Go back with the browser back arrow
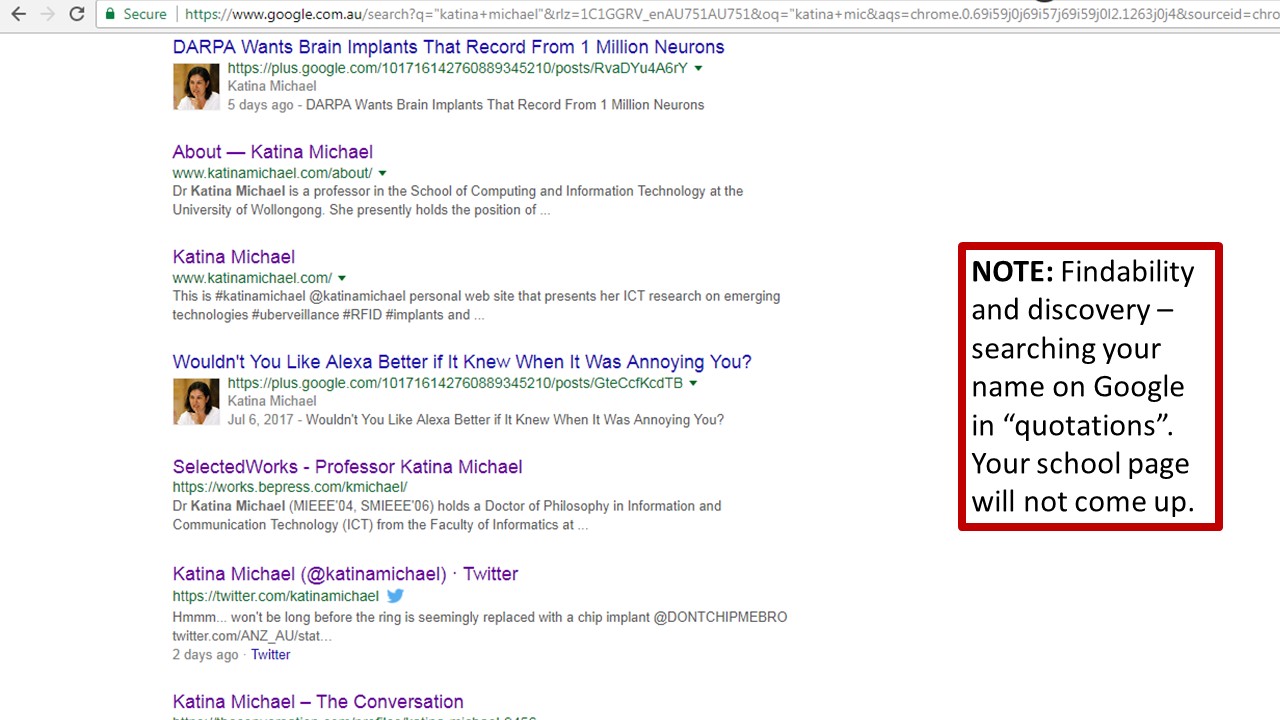 point(18,14)
